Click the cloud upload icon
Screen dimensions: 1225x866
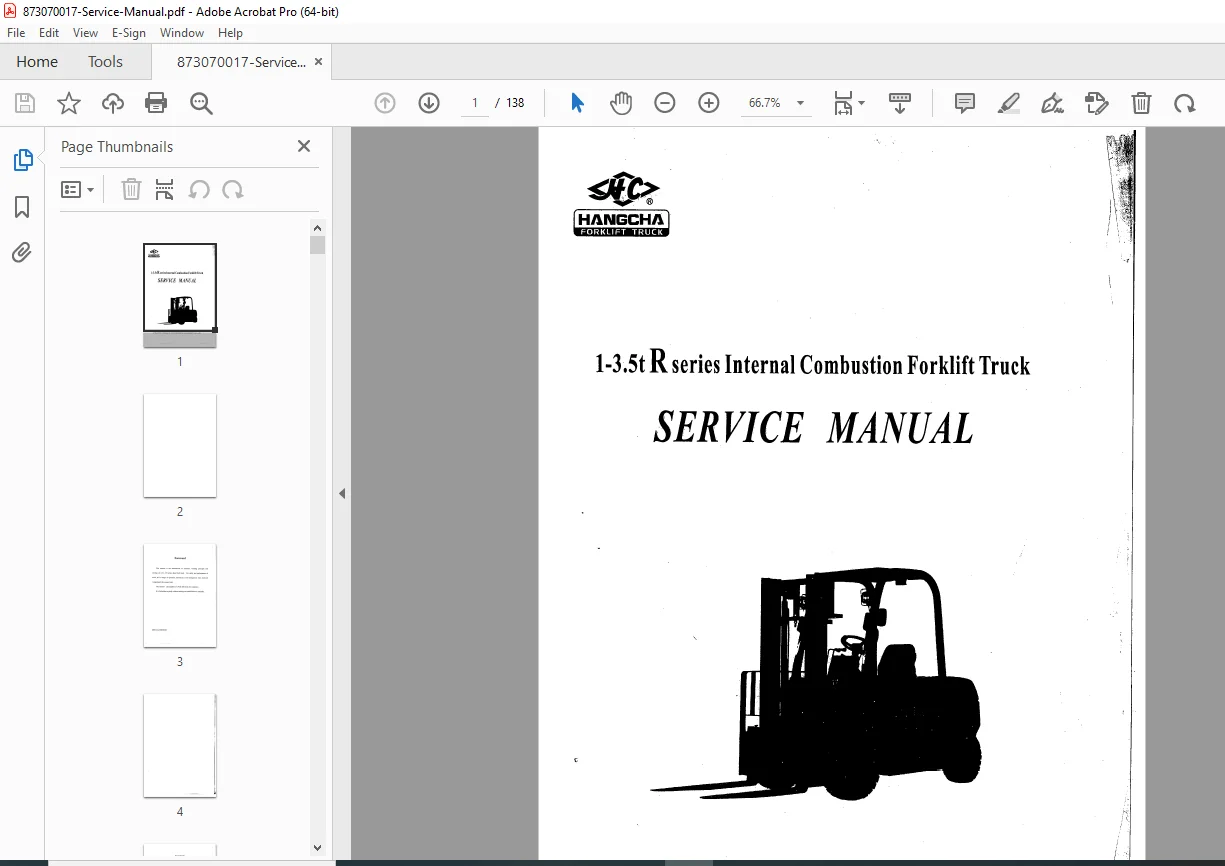(113, 103)
